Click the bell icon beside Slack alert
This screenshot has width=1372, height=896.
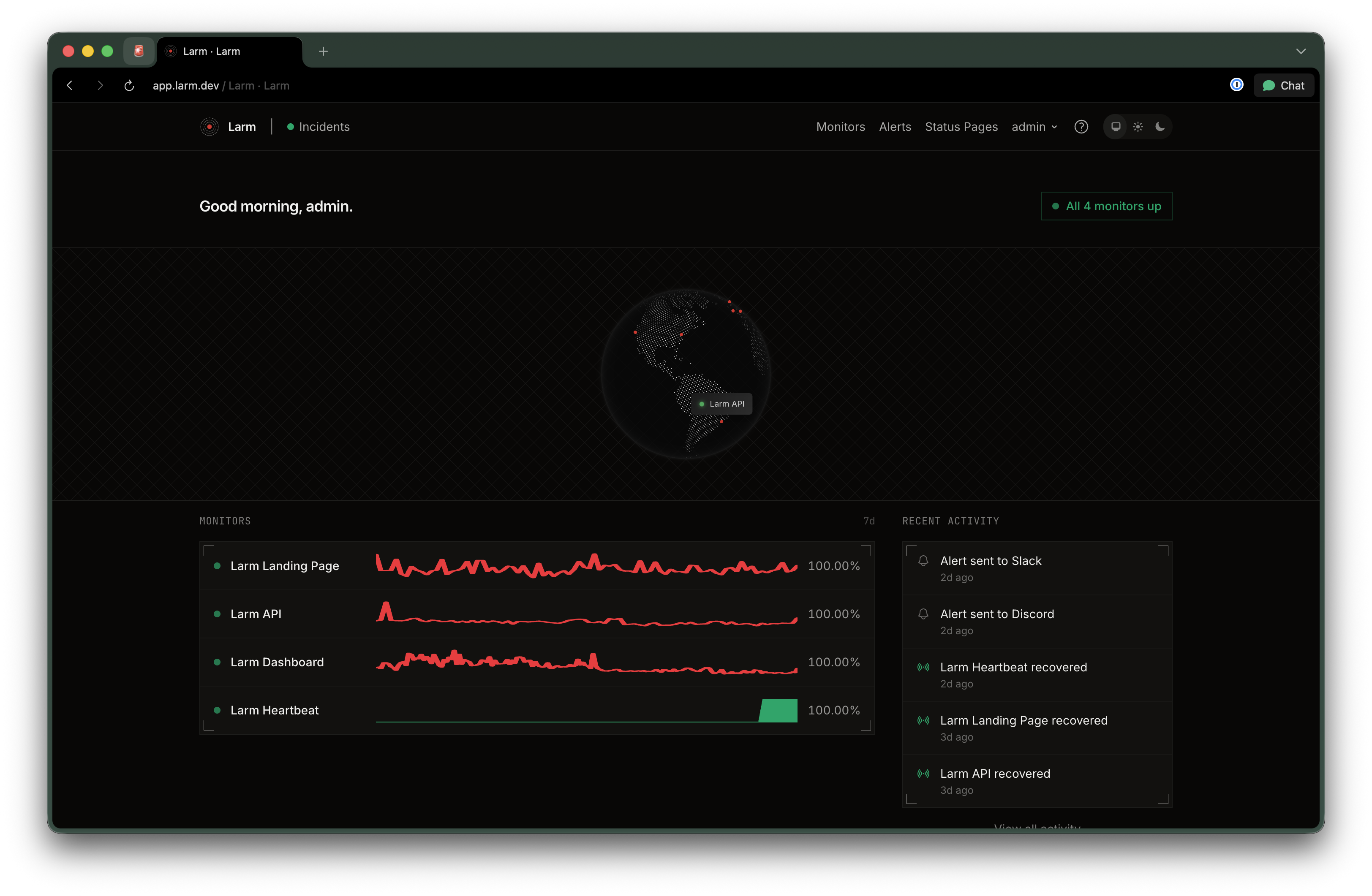point(923,561)
